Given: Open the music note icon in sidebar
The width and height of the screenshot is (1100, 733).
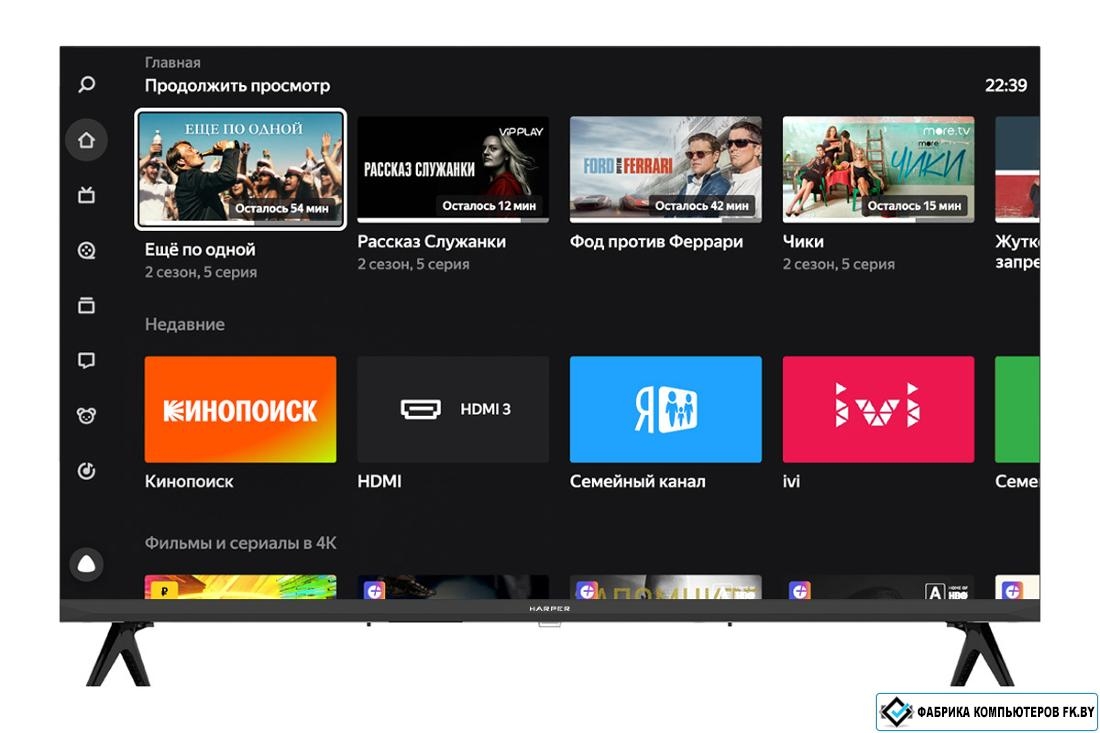Looking at the screenshot, I should [x=86, y=471].
